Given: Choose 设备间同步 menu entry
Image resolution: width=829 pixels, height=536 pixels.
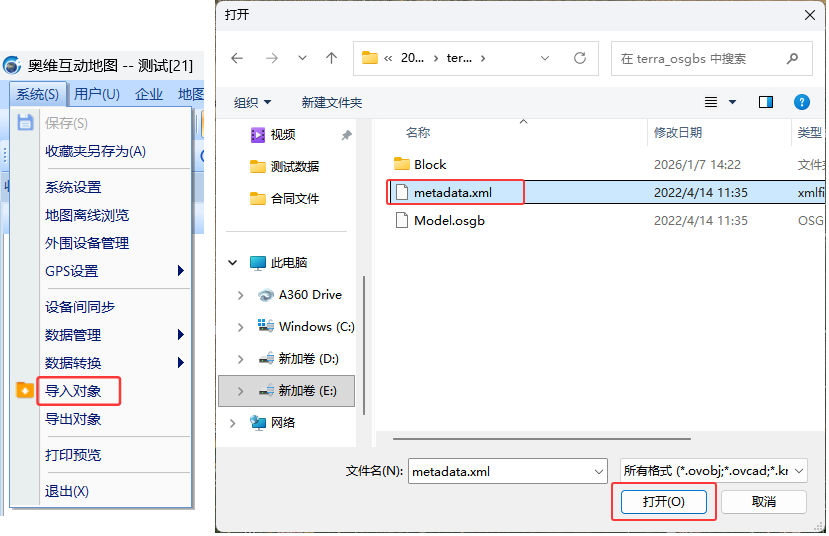Looking at the screenshot, I should click(x=80, y=307).
